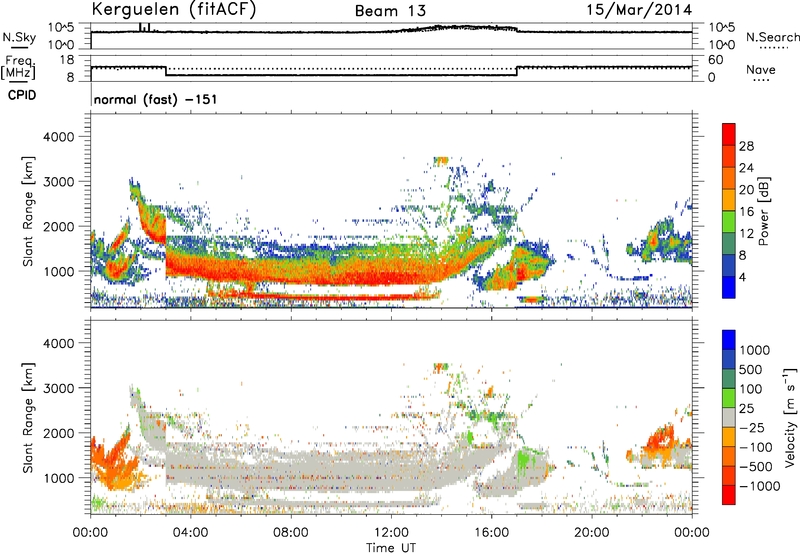This screenshot has width=800, height=554.
Task: Click the gray segment of velocity color bar
Action: pos(729,417)
